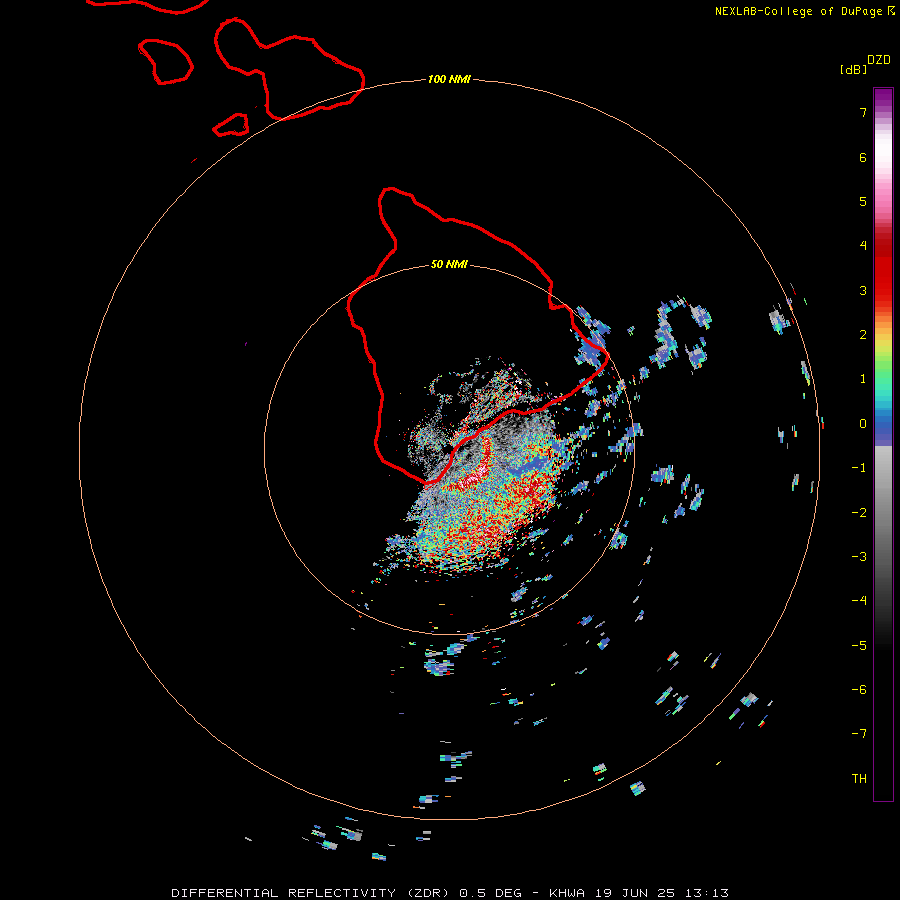Click the purple top of the color bar
The width and height of the screenshot is (900, 900).
coord(883,98)
